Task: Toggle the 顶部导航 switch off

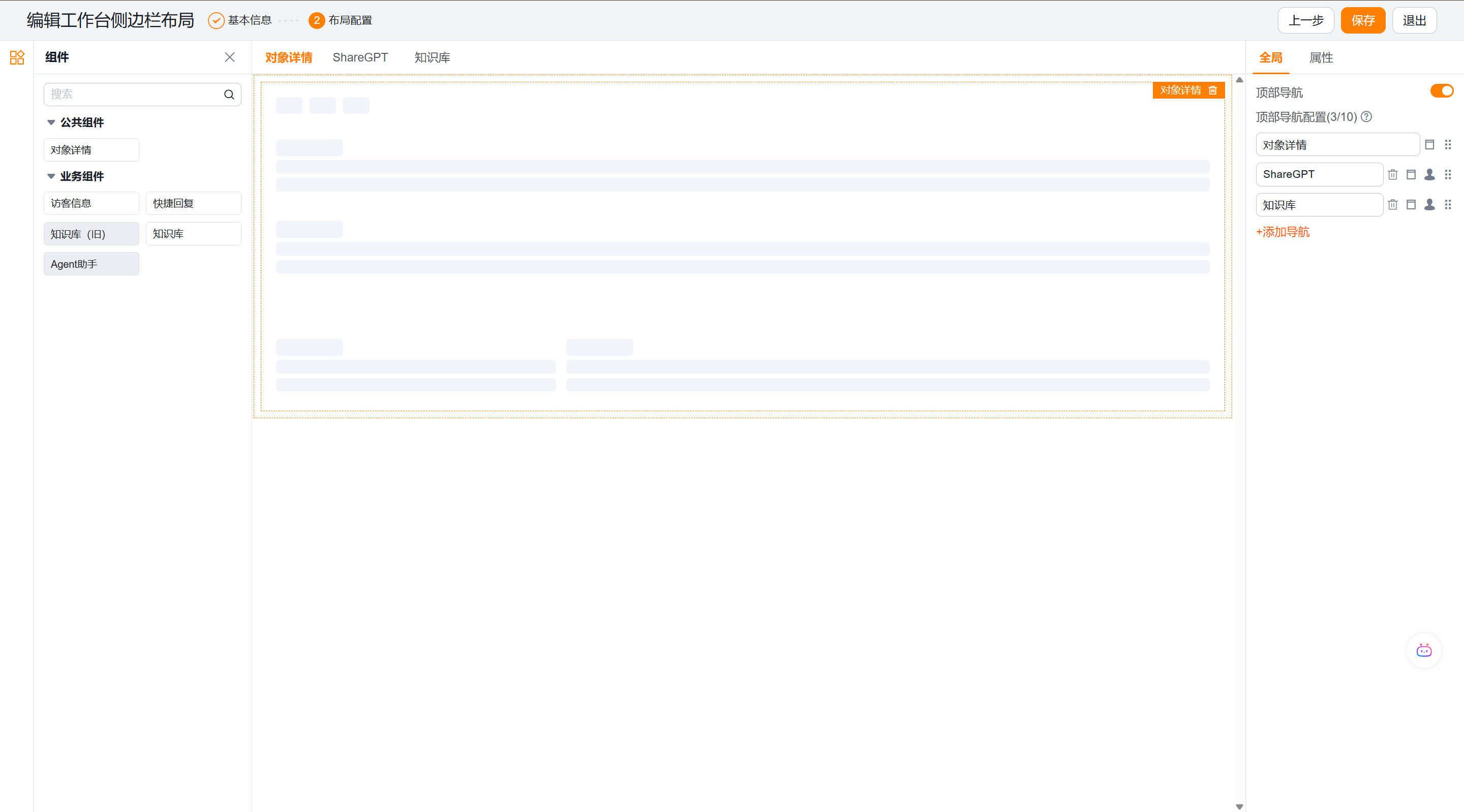Action: (1441, 91)
